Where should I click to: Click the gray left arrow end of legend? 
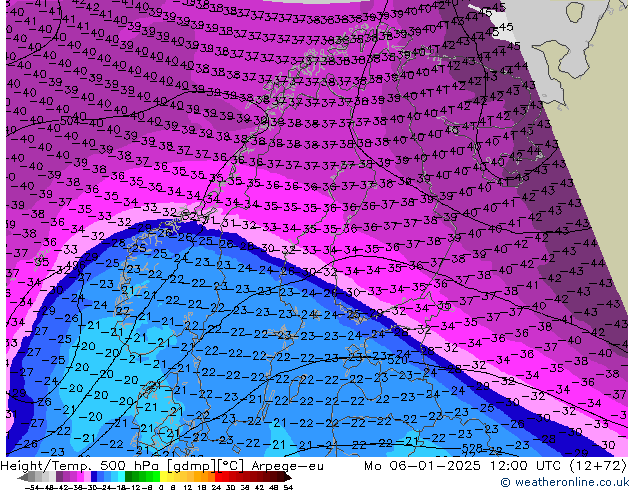(22, 477)
